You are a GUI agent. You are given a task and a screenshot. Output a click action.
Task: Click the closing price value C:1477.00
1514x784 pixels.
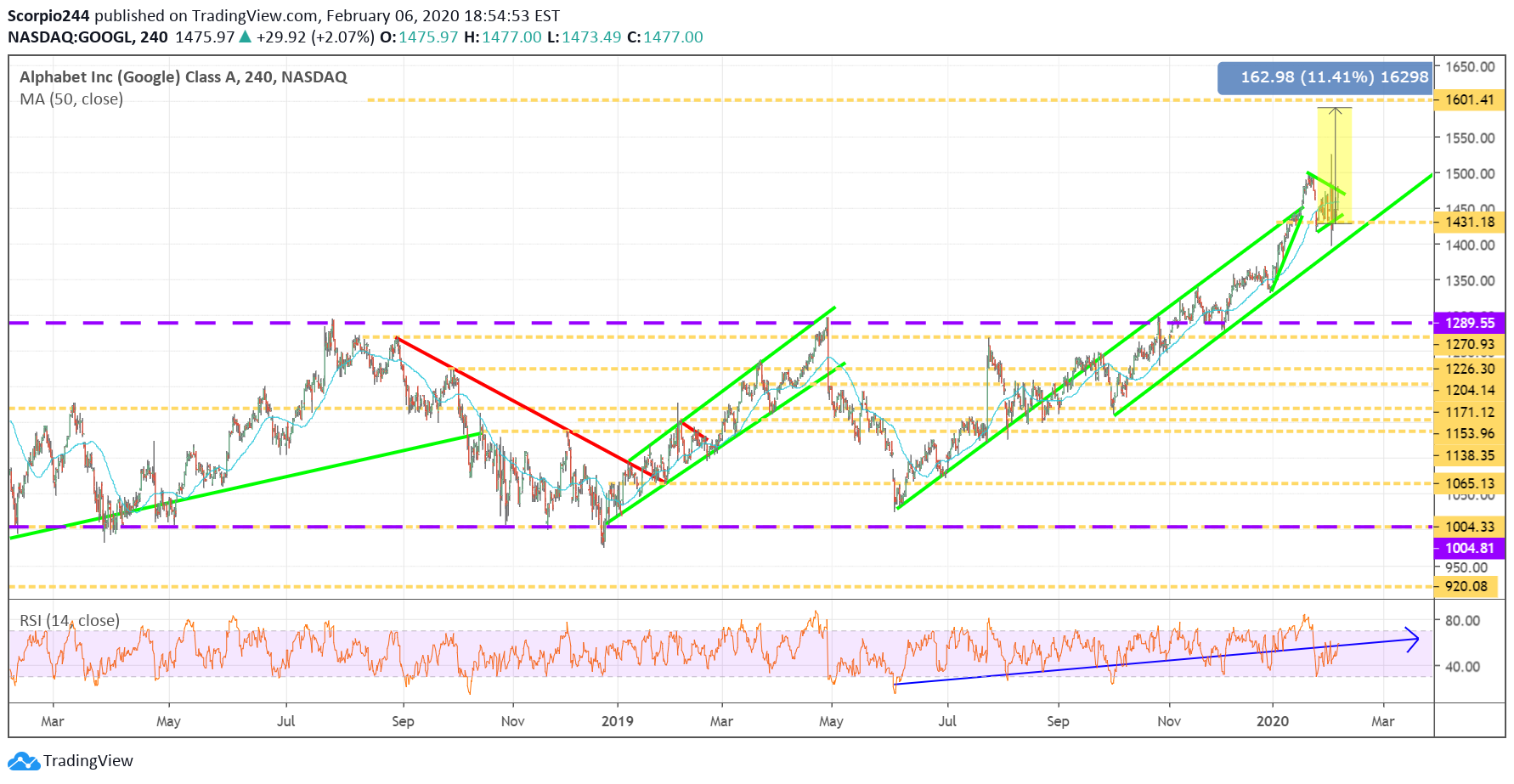pyautogui.click(x=665, y=37)
